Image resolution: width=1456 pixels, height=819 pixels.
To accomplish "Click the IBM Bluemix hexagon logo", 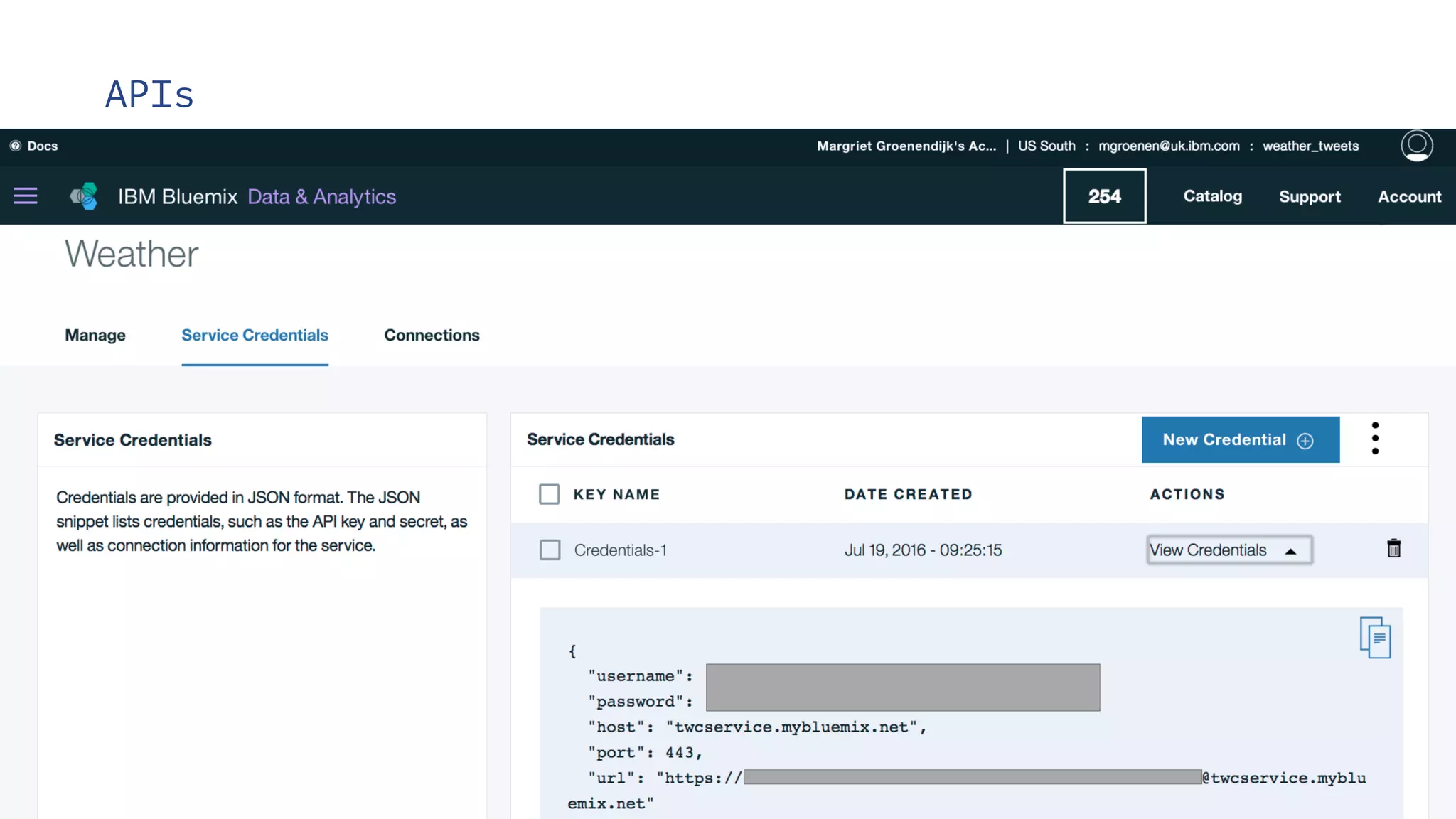I will coord(84,196).
